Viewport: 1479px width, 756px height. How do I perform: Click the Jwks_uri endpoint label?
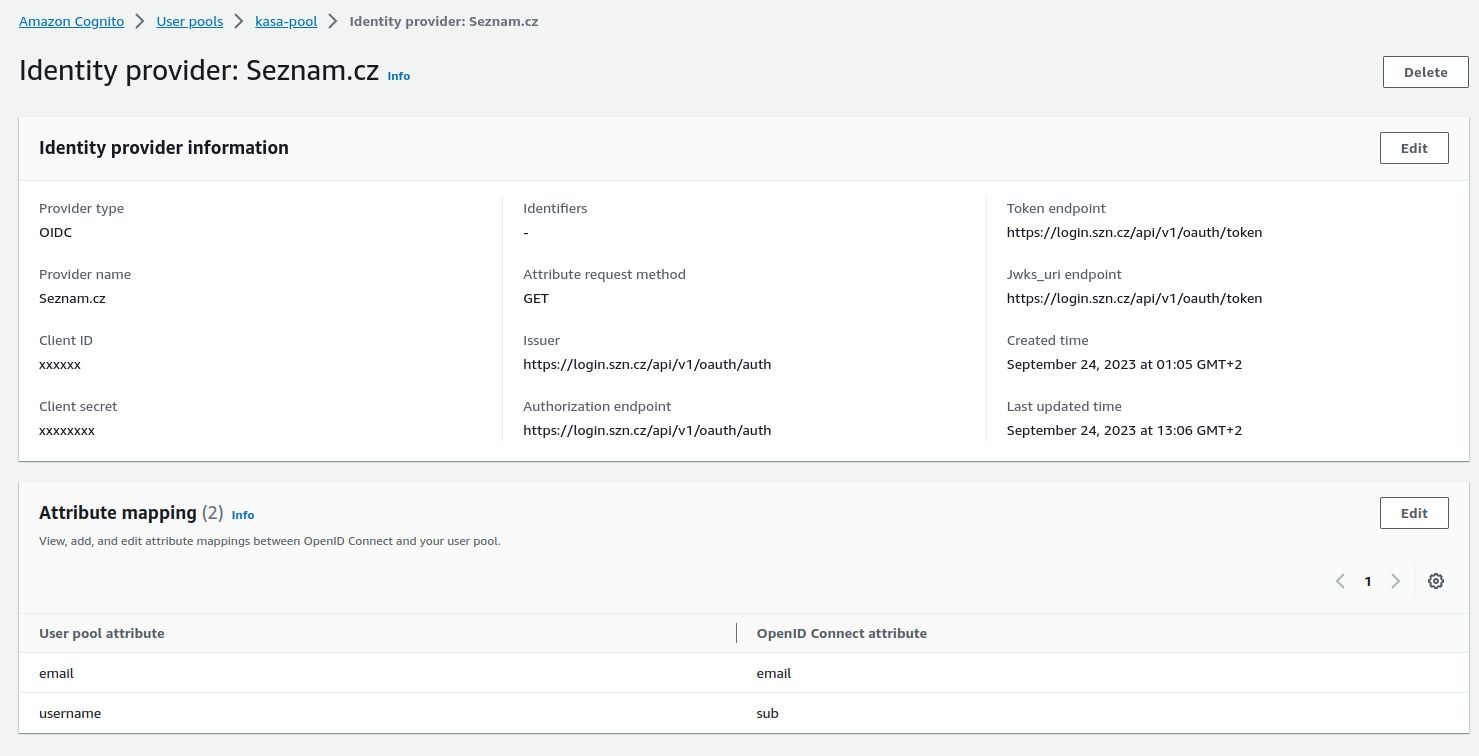[1065, 274]
